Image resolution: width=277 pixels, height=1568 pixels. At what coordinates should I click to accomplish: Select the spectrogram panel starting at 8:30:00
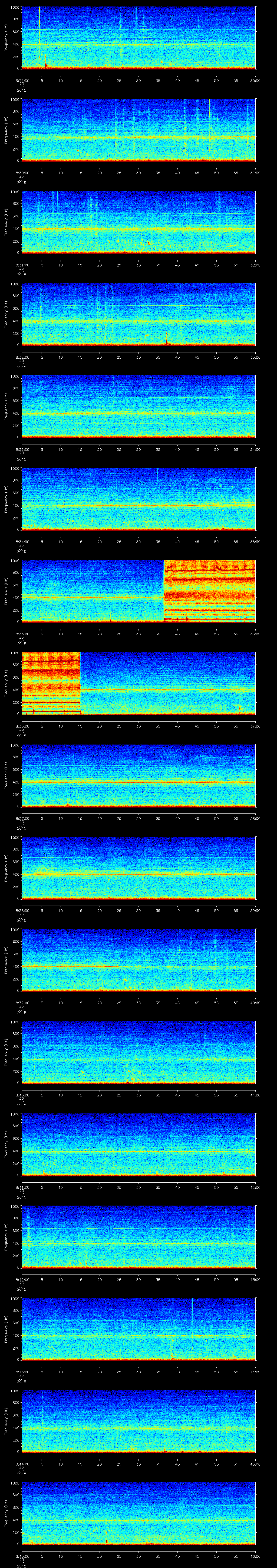point(138,130)
